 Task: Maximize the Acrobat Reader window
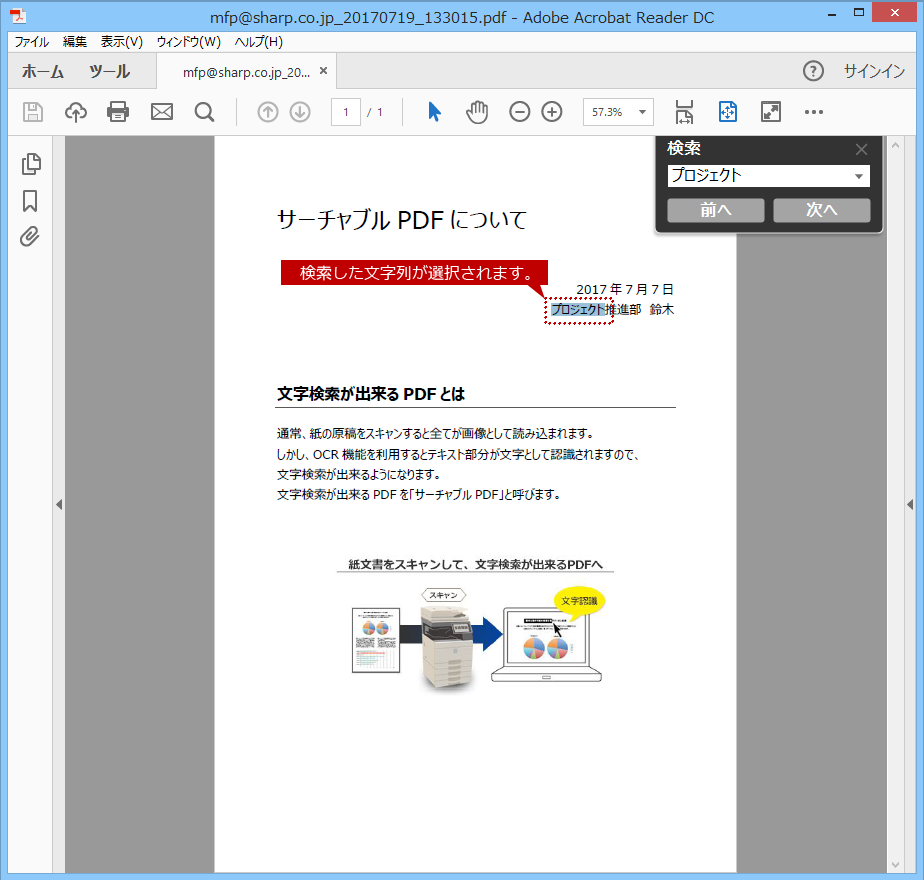(x=859, y=12)
